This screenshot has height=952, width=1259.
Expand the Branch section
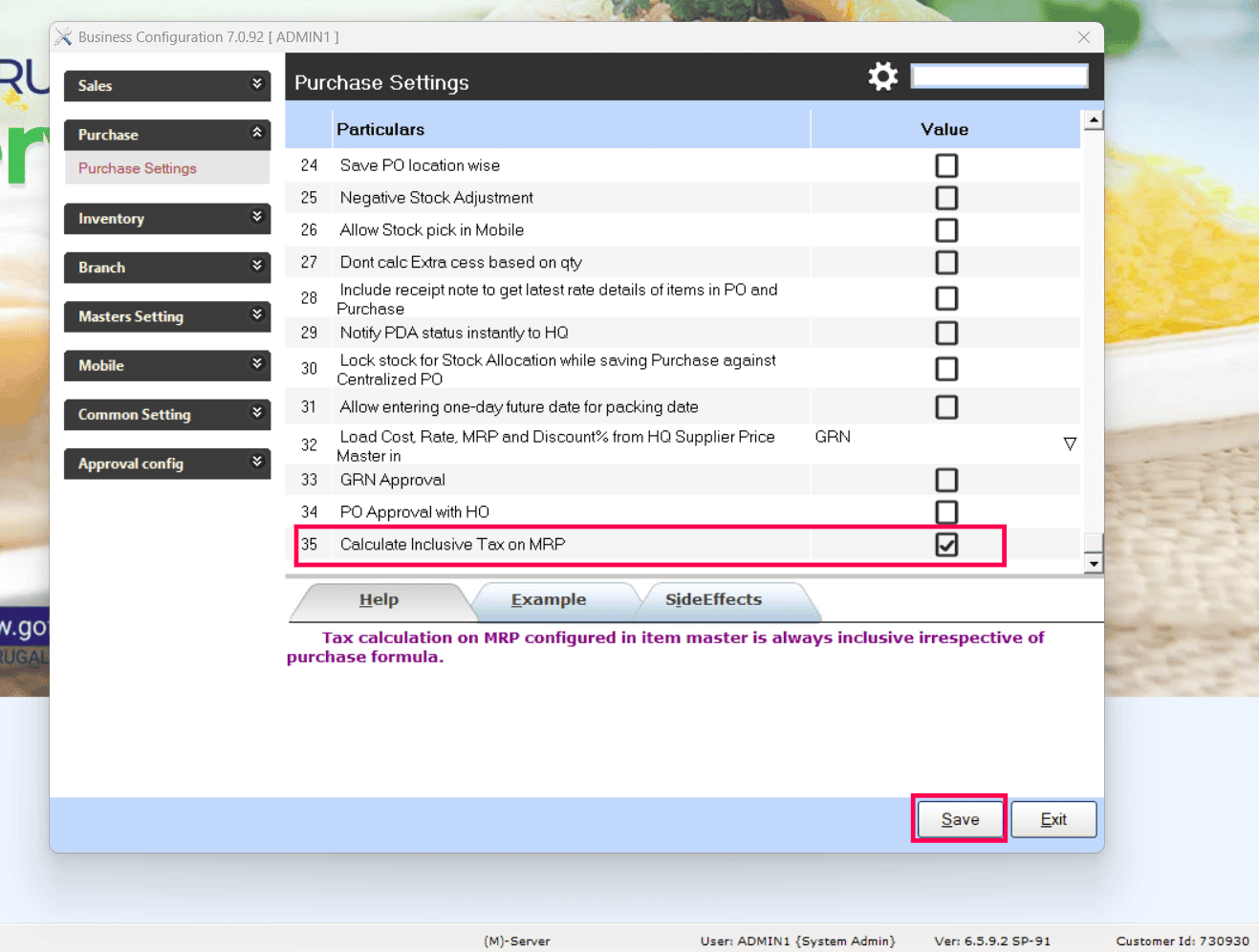coord(167,268)
